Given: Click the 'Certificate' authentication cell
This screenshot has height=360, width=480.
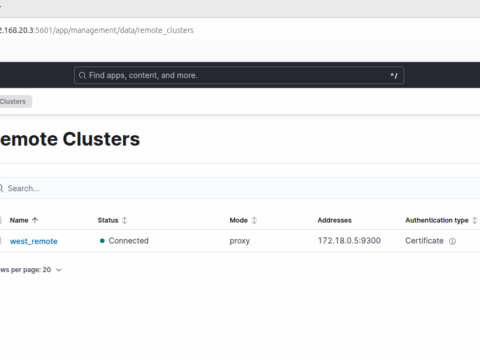Looking at the screenshot, I should tap(424, 241).
